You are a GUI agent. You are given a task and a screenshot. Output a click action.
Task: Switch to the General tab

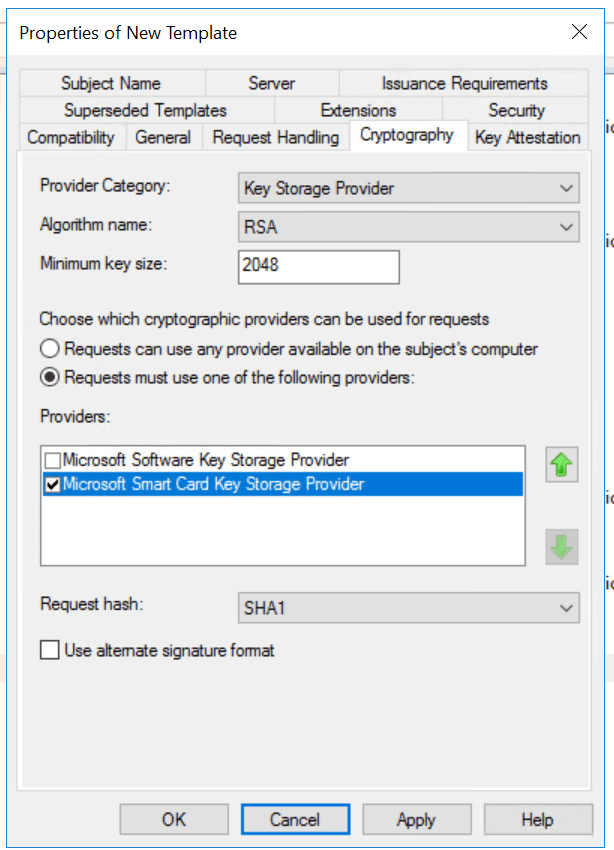coord(163,137)
